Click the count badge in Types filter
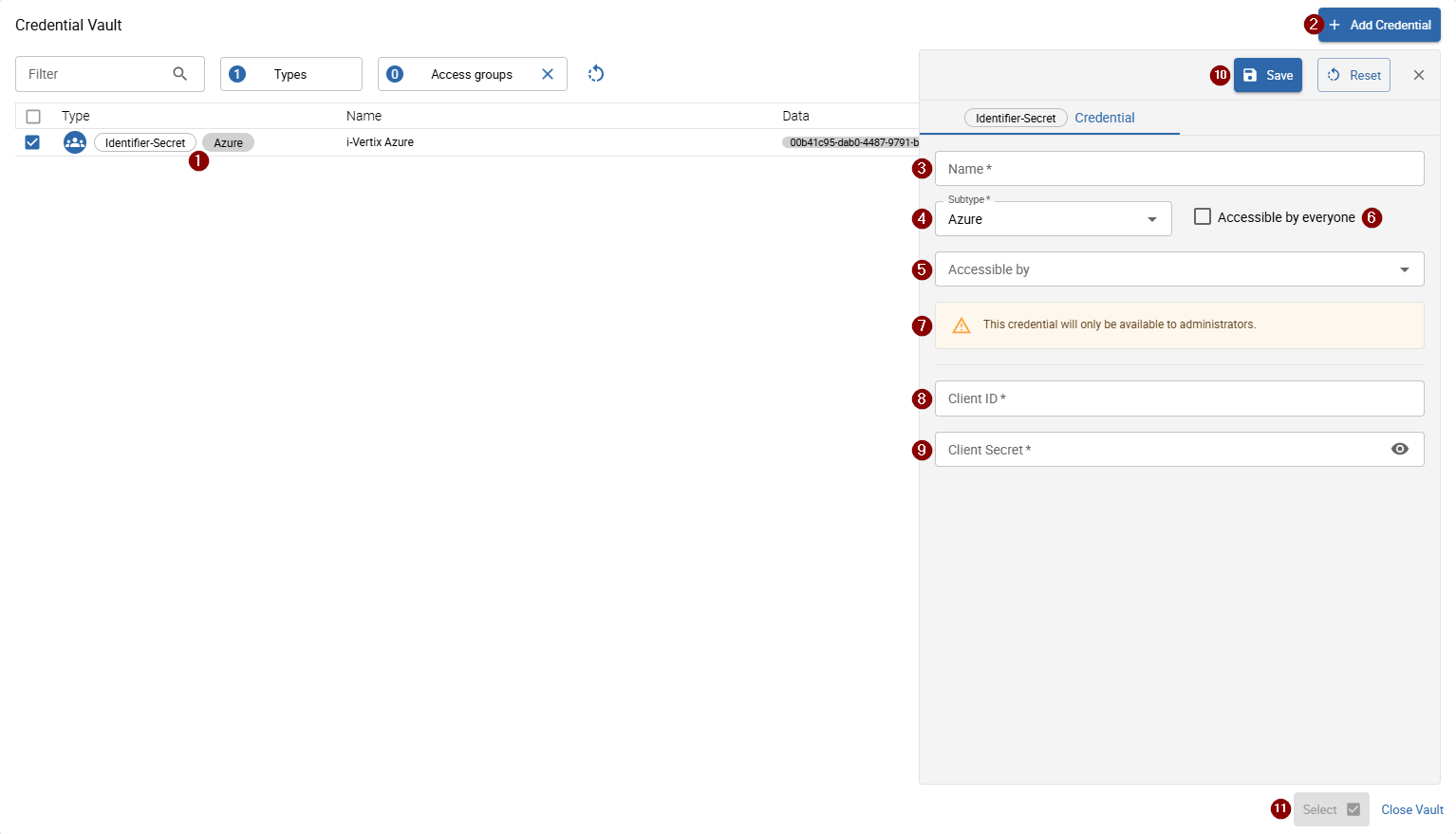This screenshot has height=834, width=1456. click(237, 74)
